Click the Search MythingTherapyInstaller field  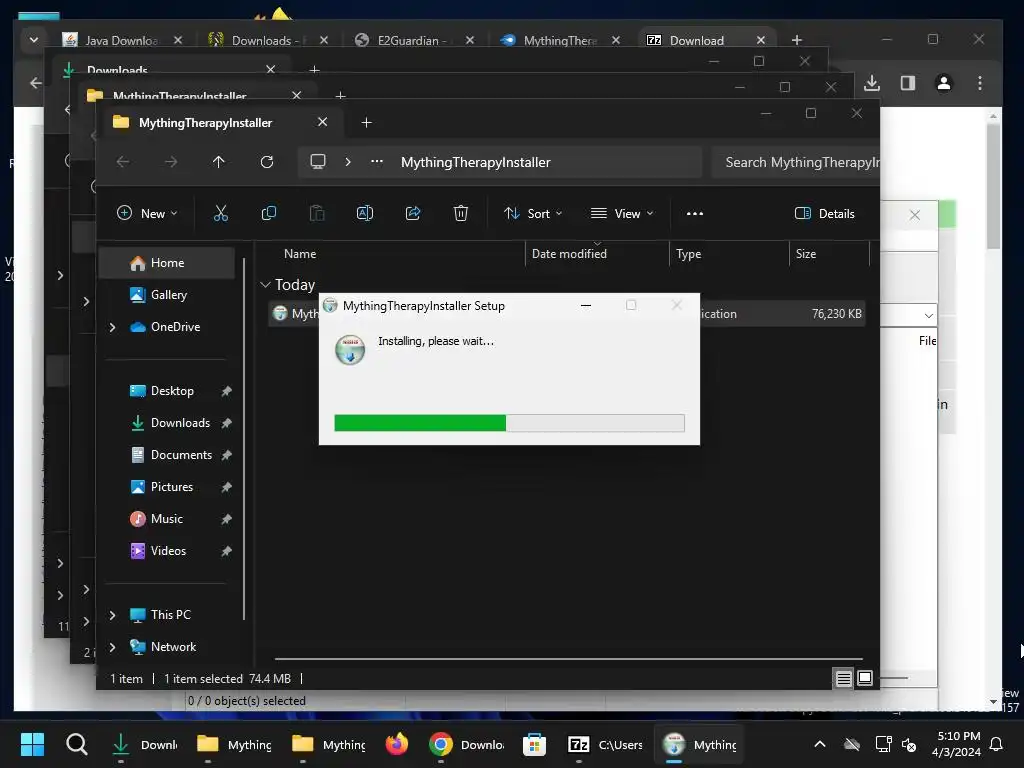795,162
